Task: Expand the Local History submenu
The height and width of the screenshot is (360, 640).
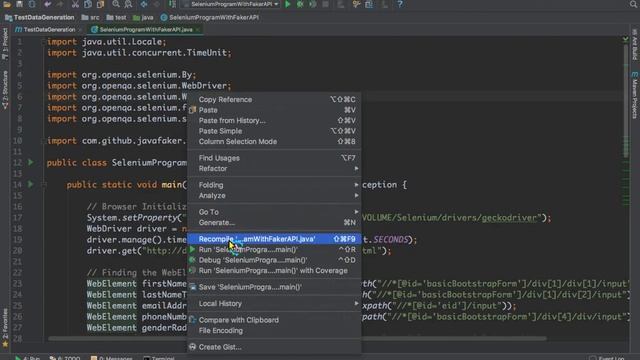Action: click(274, 303)
